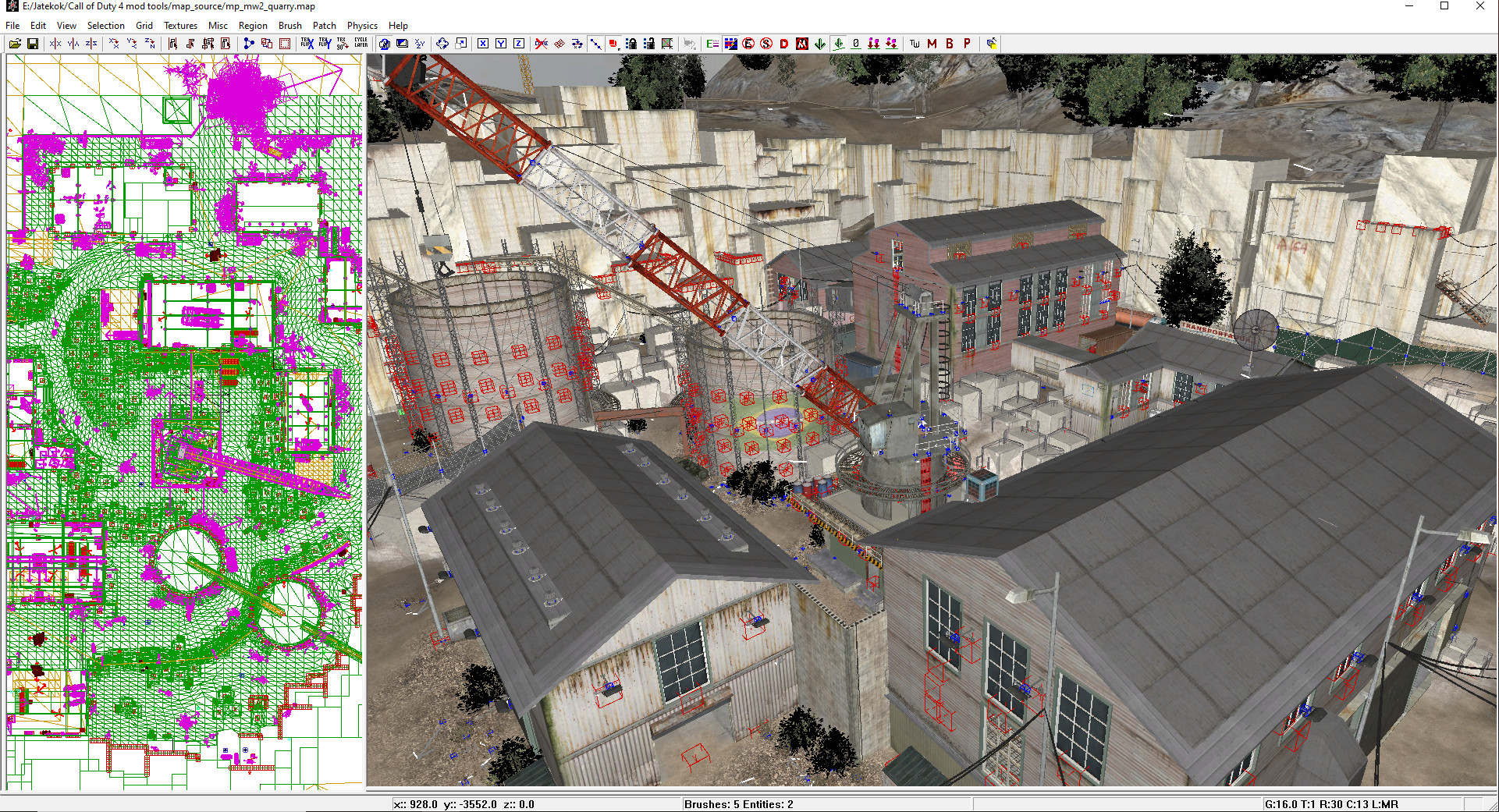The height and width of the screenshot is (812, 1499).
Task: Open the Region menu
Action: pyautogui.click(x=253, y=25)
